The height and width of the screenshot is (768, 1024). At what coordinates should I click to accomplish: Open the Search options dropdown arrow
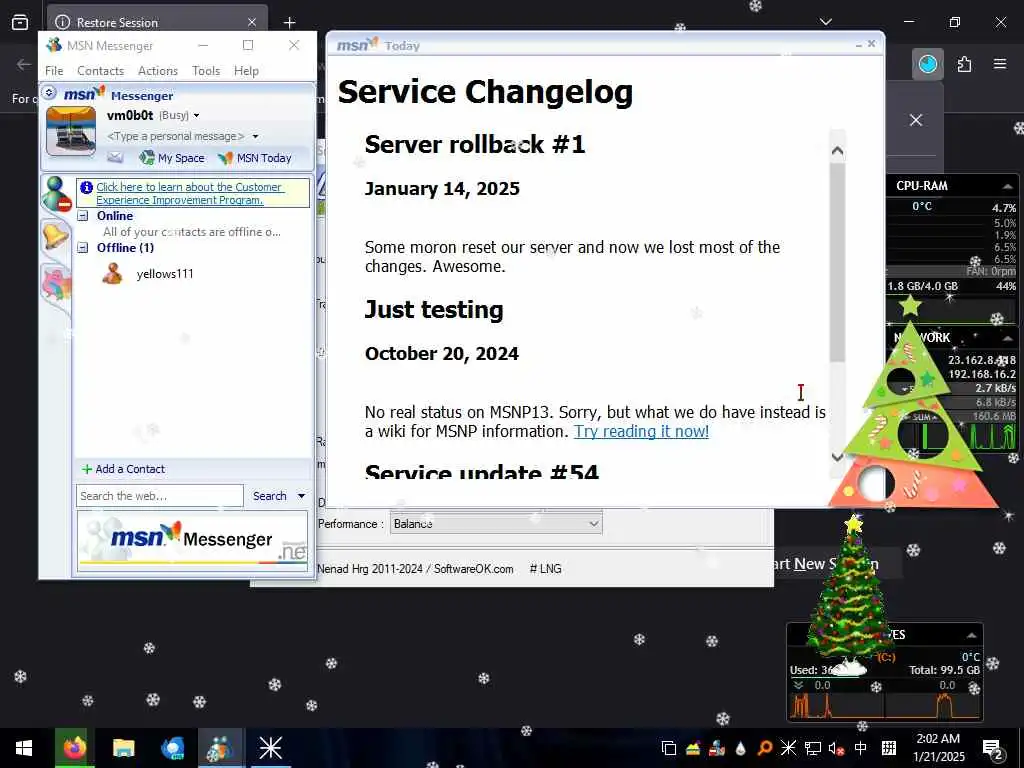click(301, 496)
